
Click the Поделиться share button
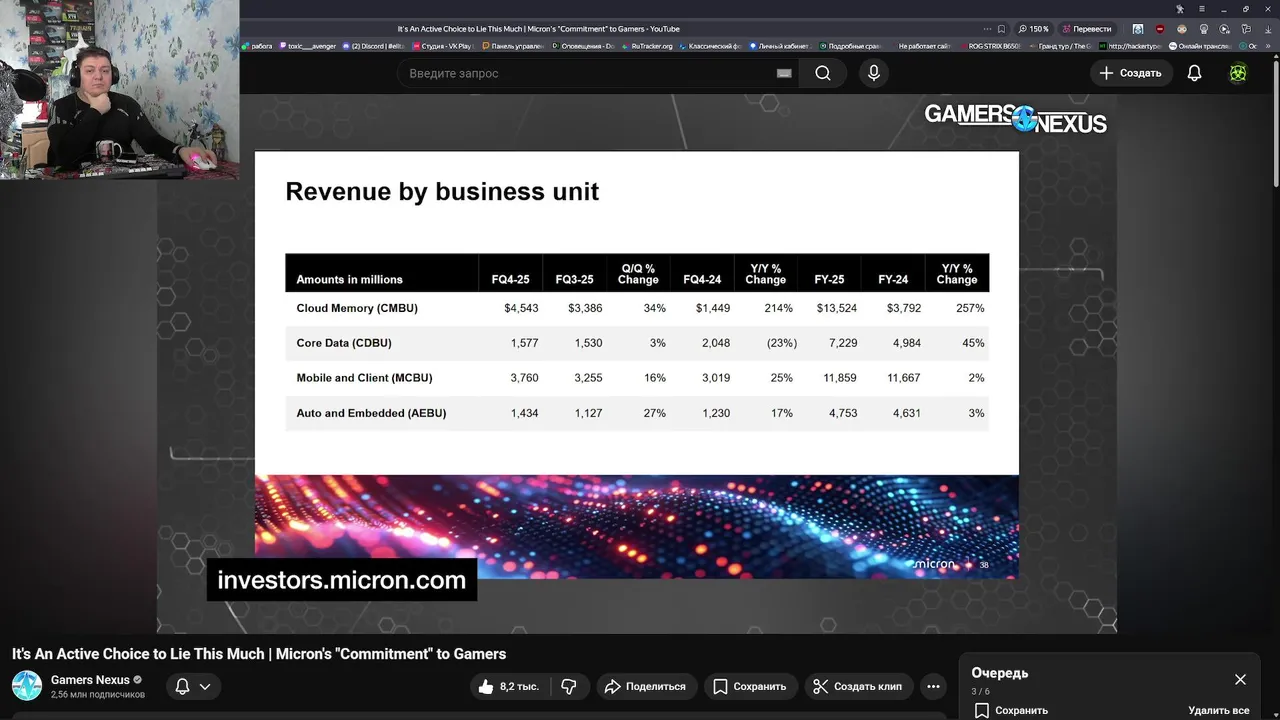click(x=646, y=686)
